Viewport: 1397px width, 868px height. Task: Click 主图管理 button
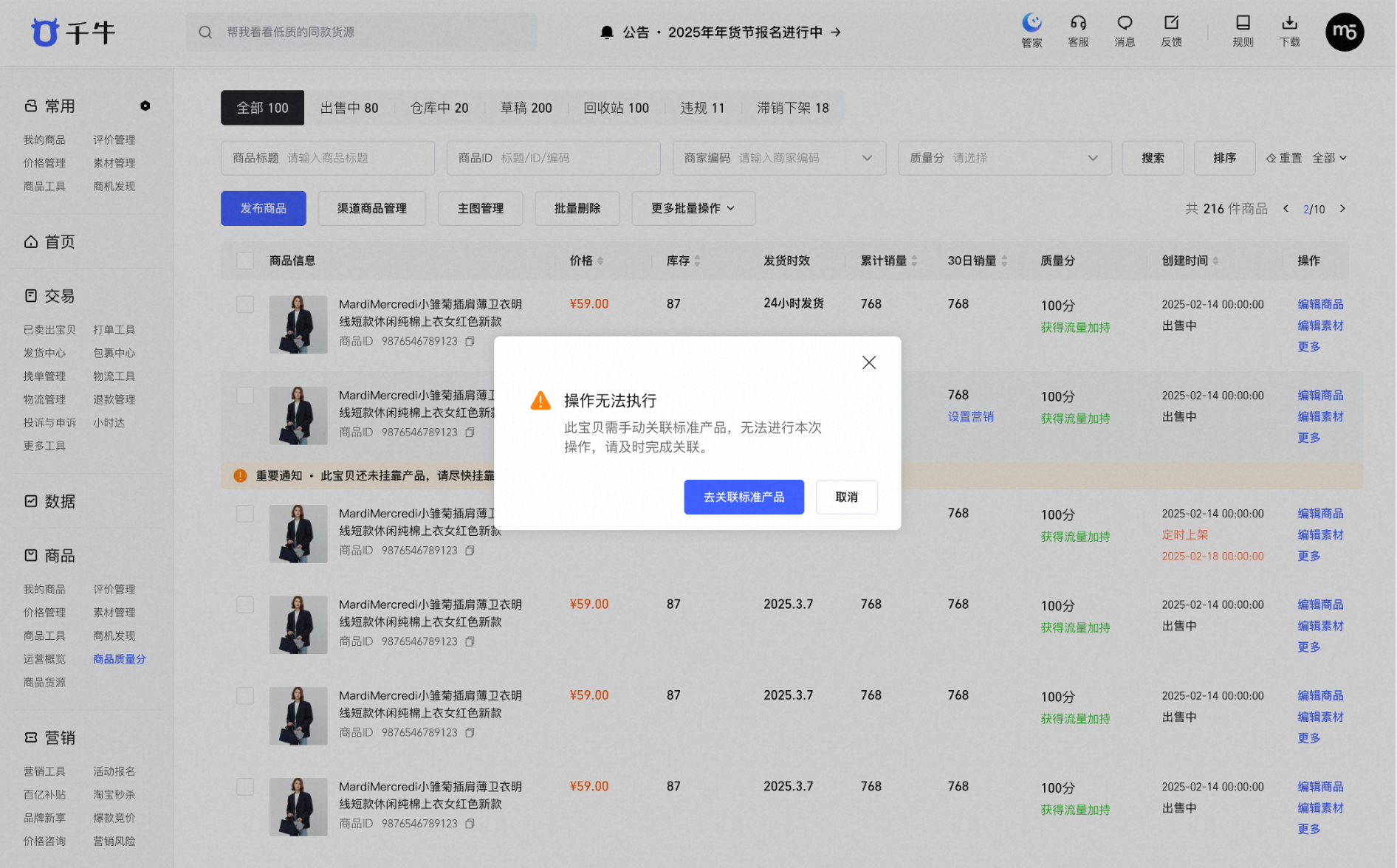click(x=481, y=209)
